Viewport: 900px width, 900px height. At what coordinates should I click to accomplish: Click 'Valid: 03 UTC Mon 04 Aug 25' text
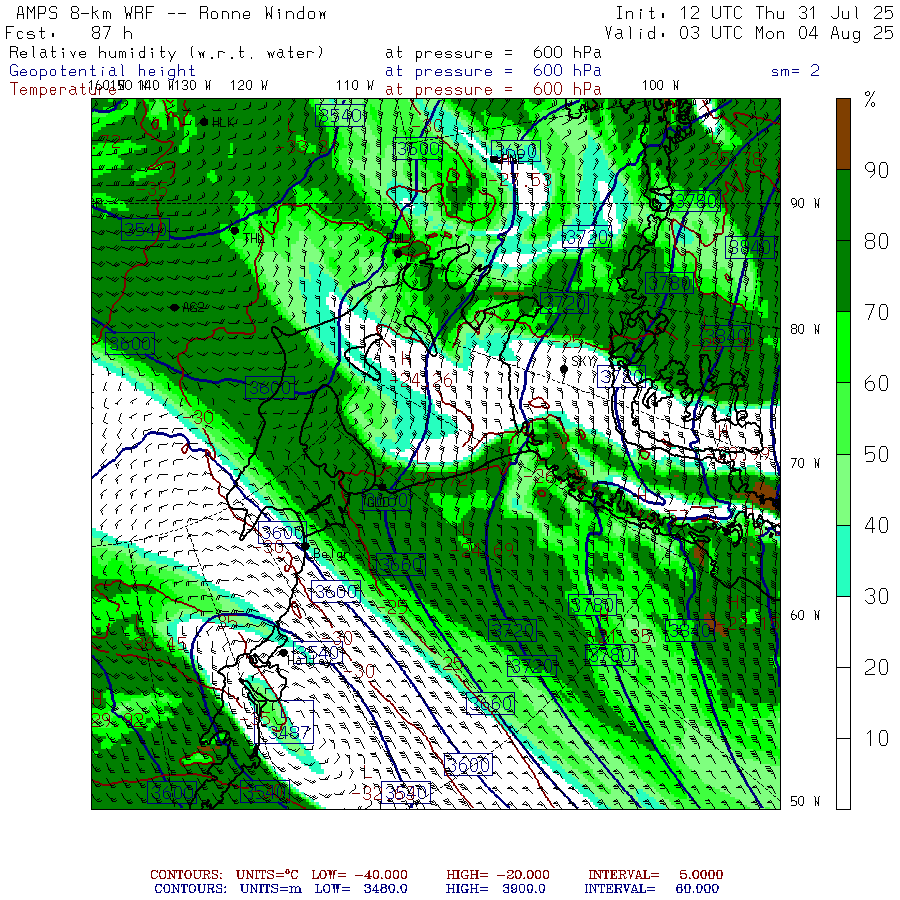(x=749, y=33)
